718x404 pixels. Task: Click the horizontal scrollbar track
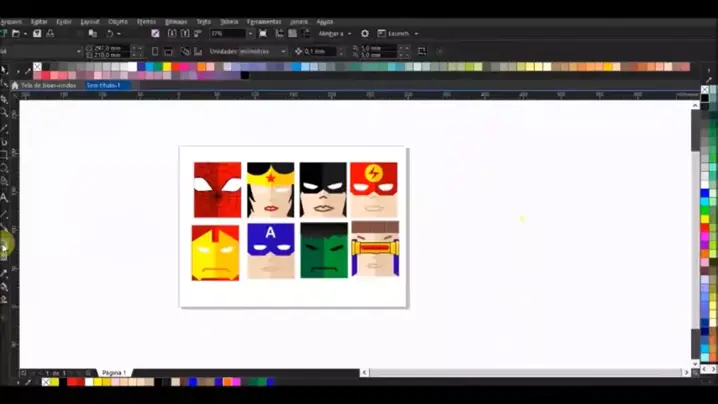(x=525, y=373)
